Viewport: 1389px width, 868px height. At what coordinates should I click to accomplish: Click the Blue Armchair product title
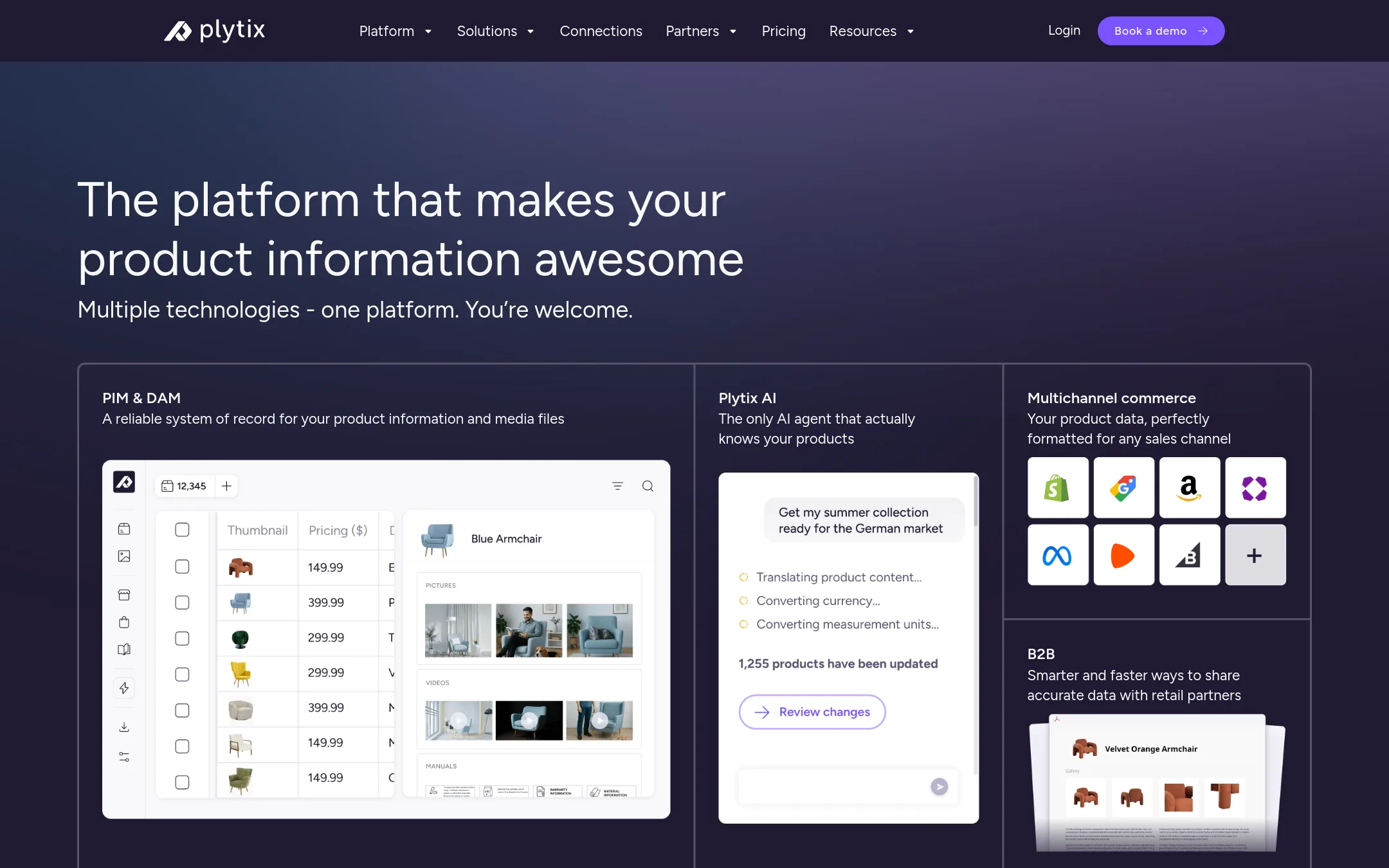(506, 539)
